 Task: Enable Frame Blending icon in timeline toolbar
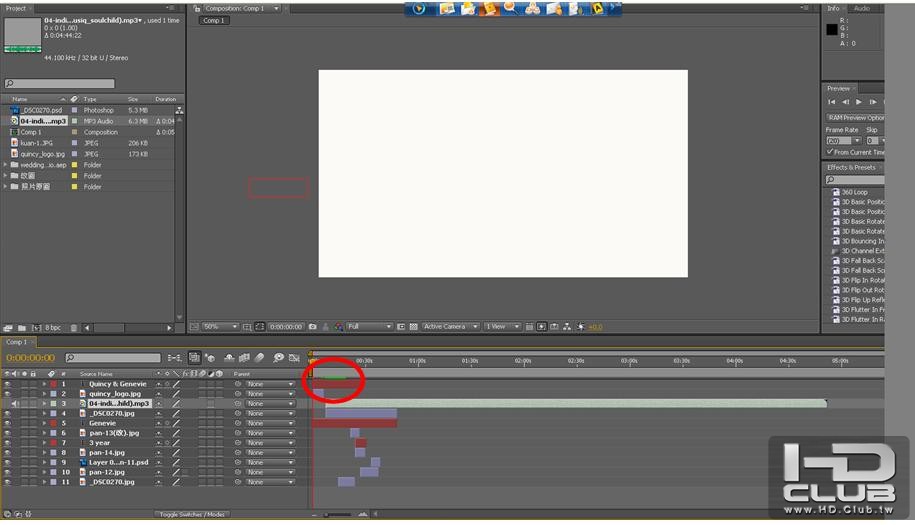244,358
